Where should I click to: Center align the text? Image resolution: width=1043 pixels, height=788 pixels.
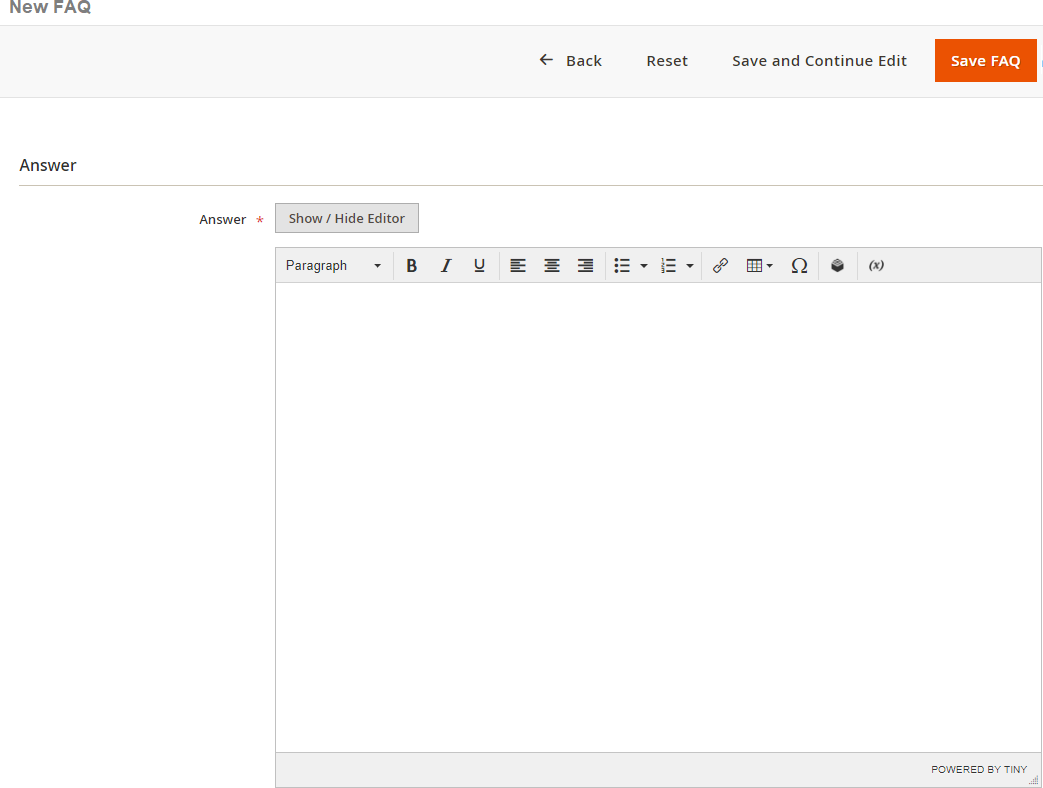(x=552, y=266)
